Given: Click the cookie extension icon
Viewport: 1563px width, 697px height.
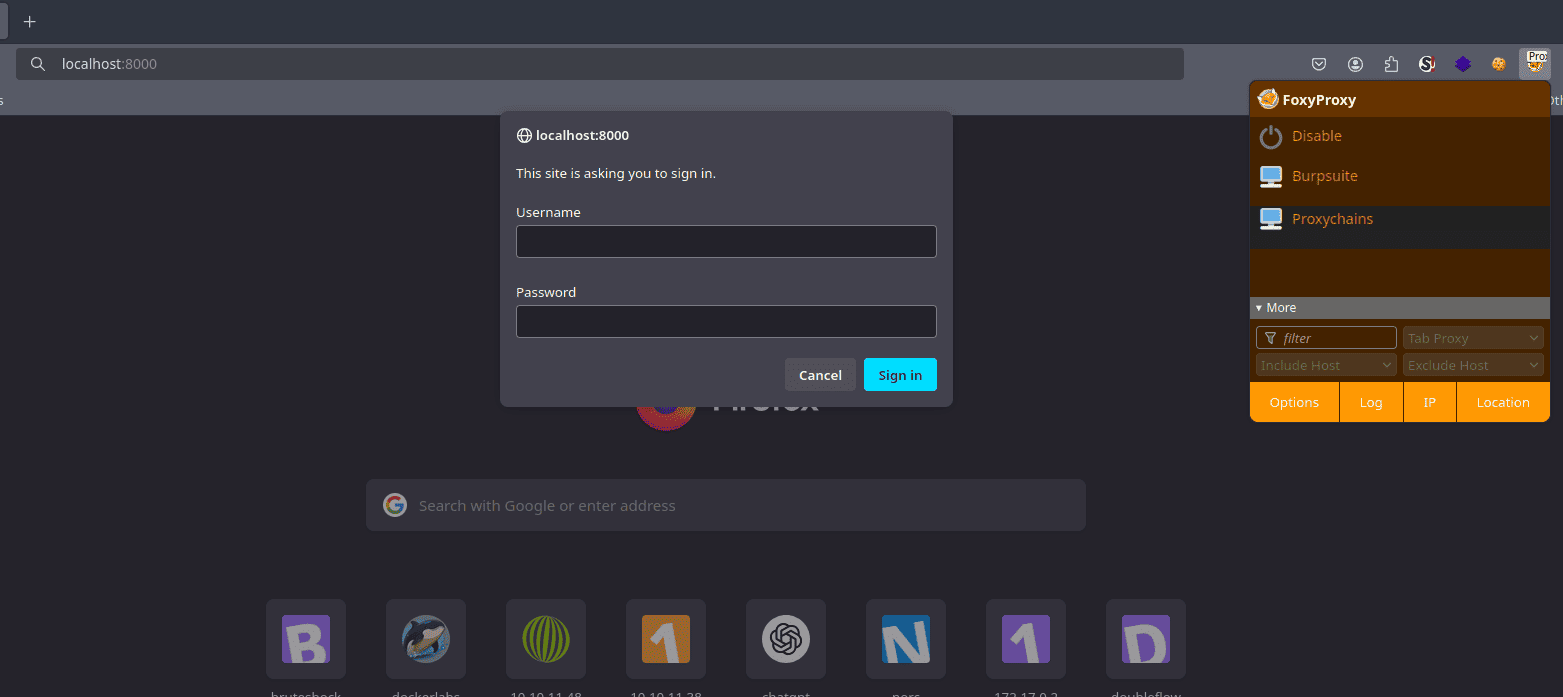Looking at the screenshot, I should click(1498, 64).
